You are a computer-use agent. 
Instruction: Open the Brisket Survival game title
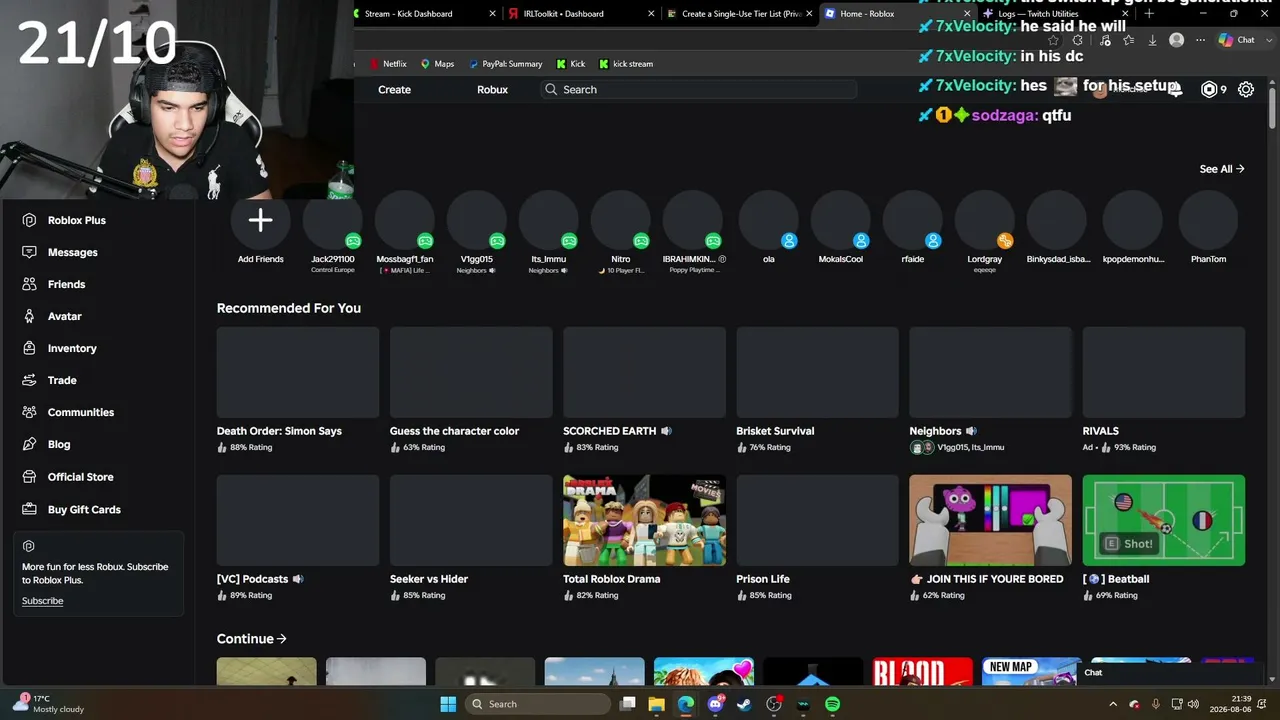point(775,431)
